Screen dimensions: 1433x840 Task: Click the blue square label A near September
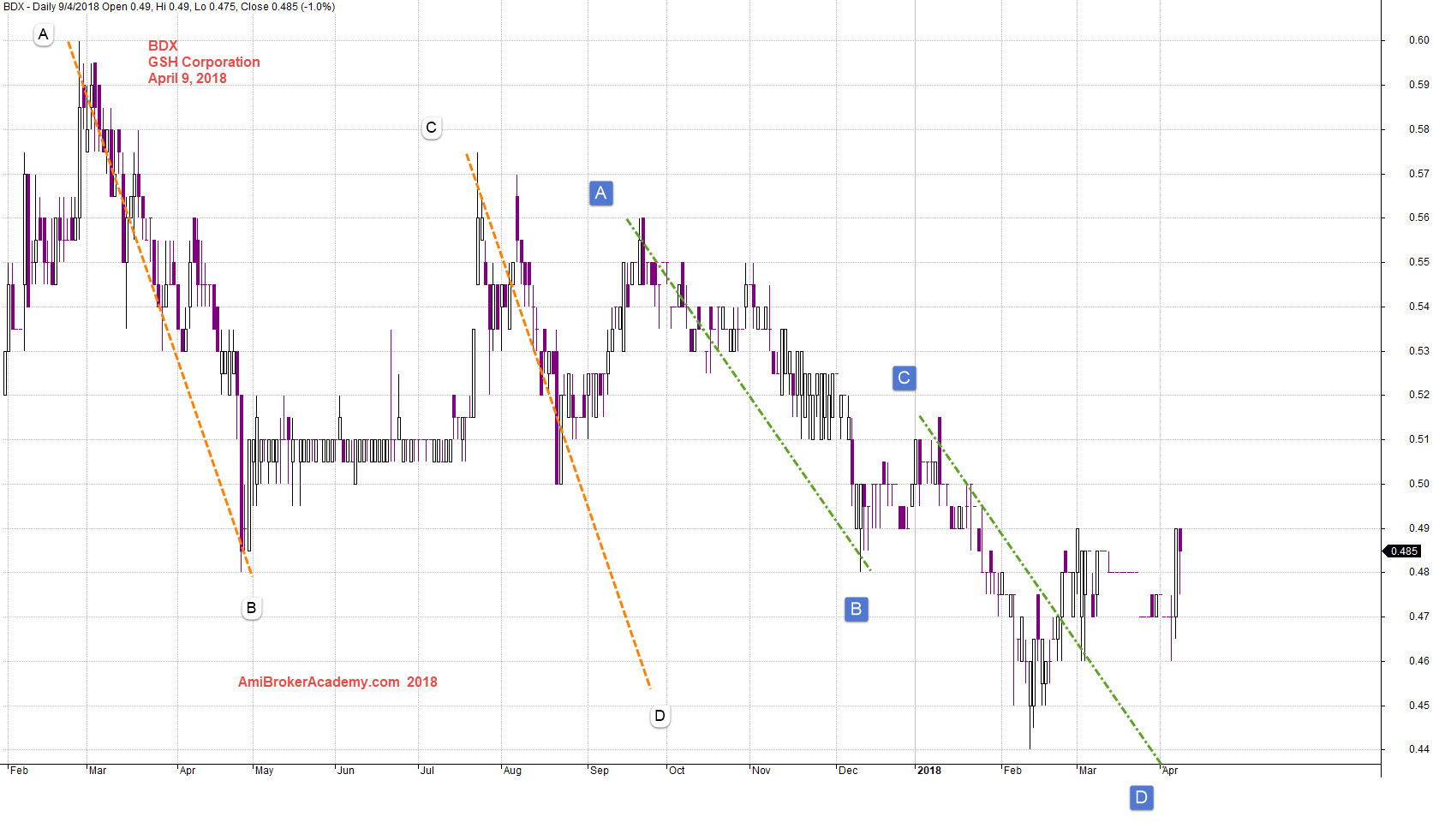point(600,194)
